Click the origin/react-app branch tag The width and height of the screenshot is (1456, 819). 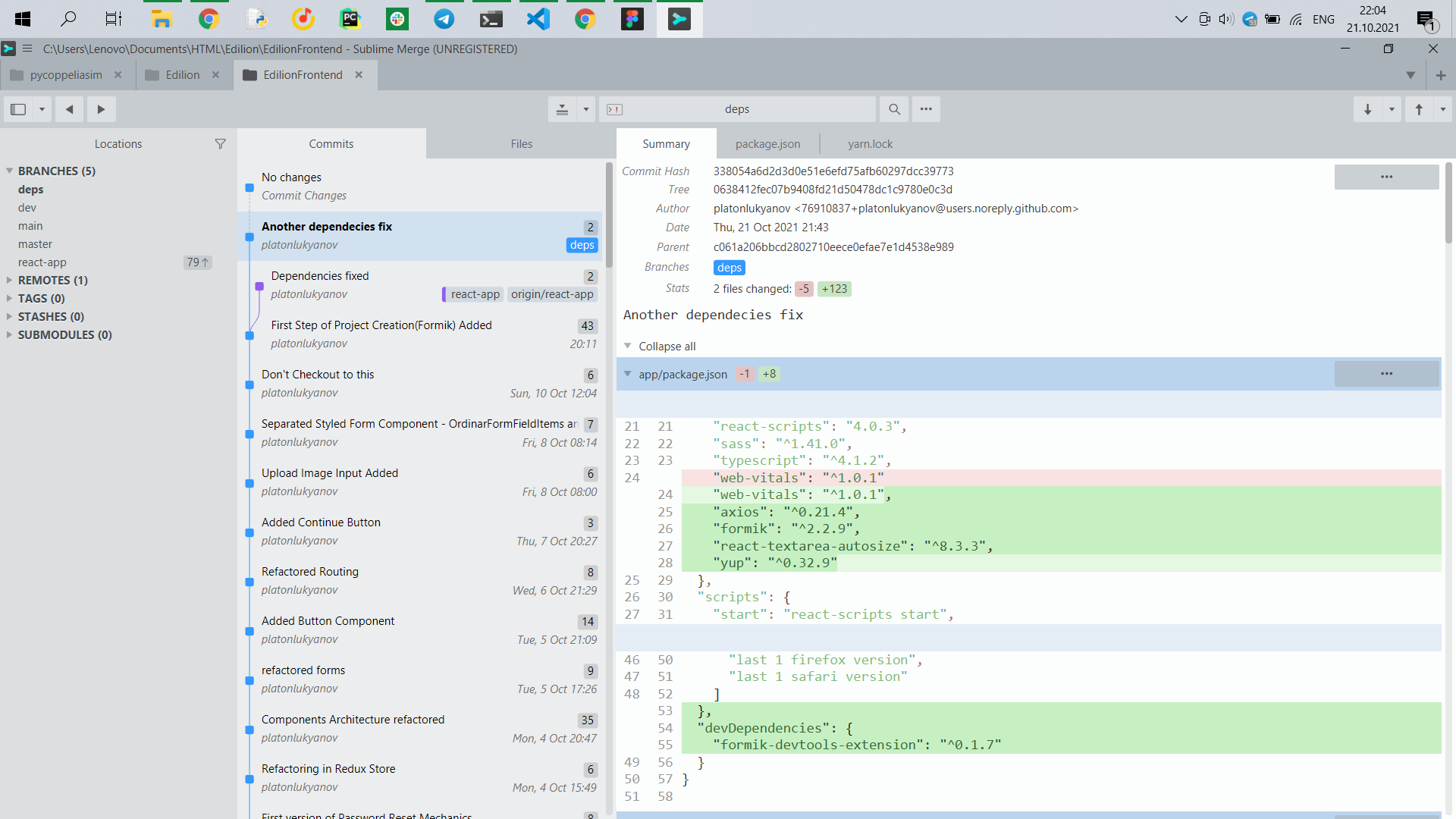(552, 294)
